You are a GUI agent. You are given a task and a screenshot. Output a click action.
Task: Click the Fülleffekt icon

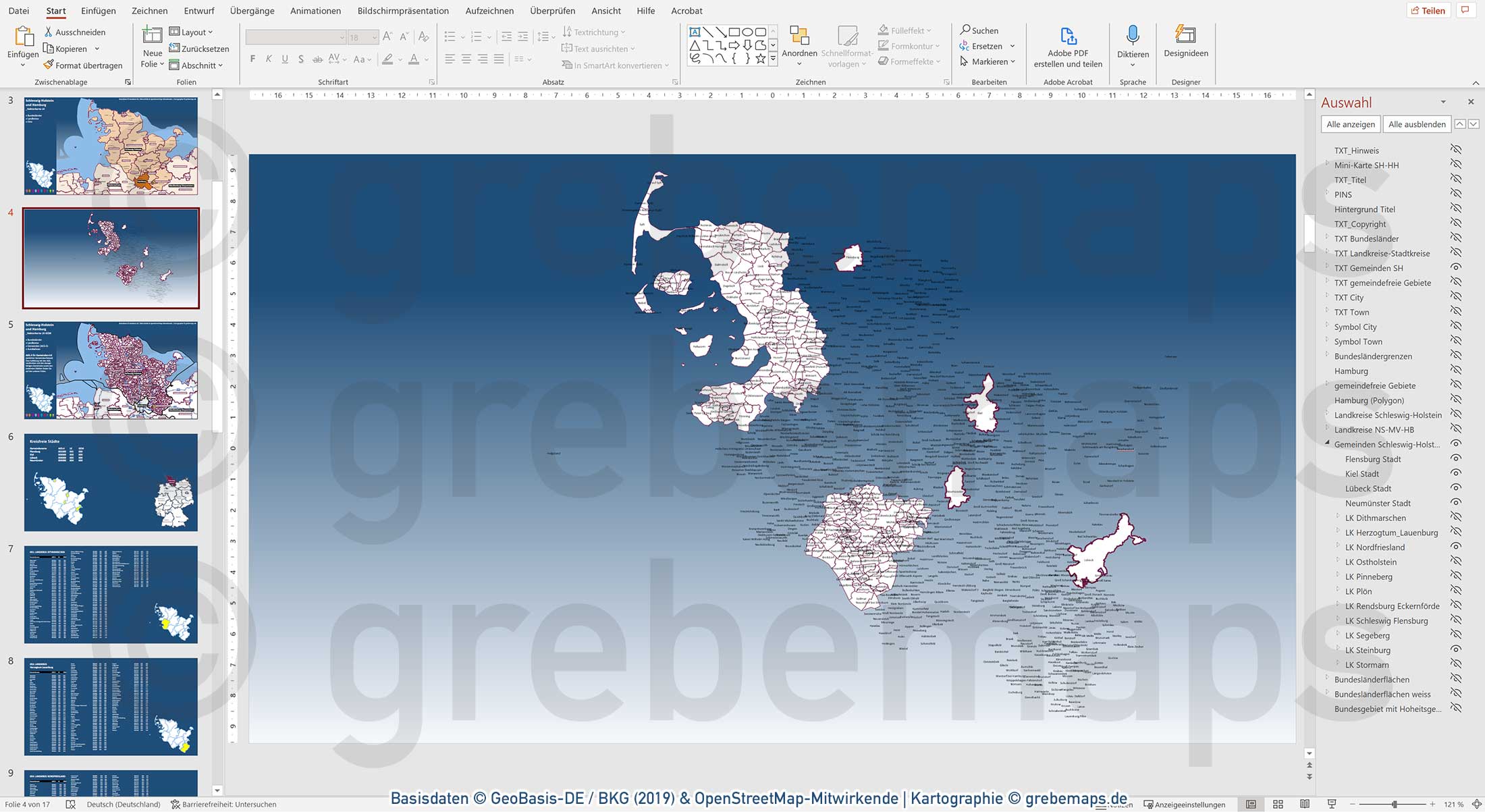(884, 30)
